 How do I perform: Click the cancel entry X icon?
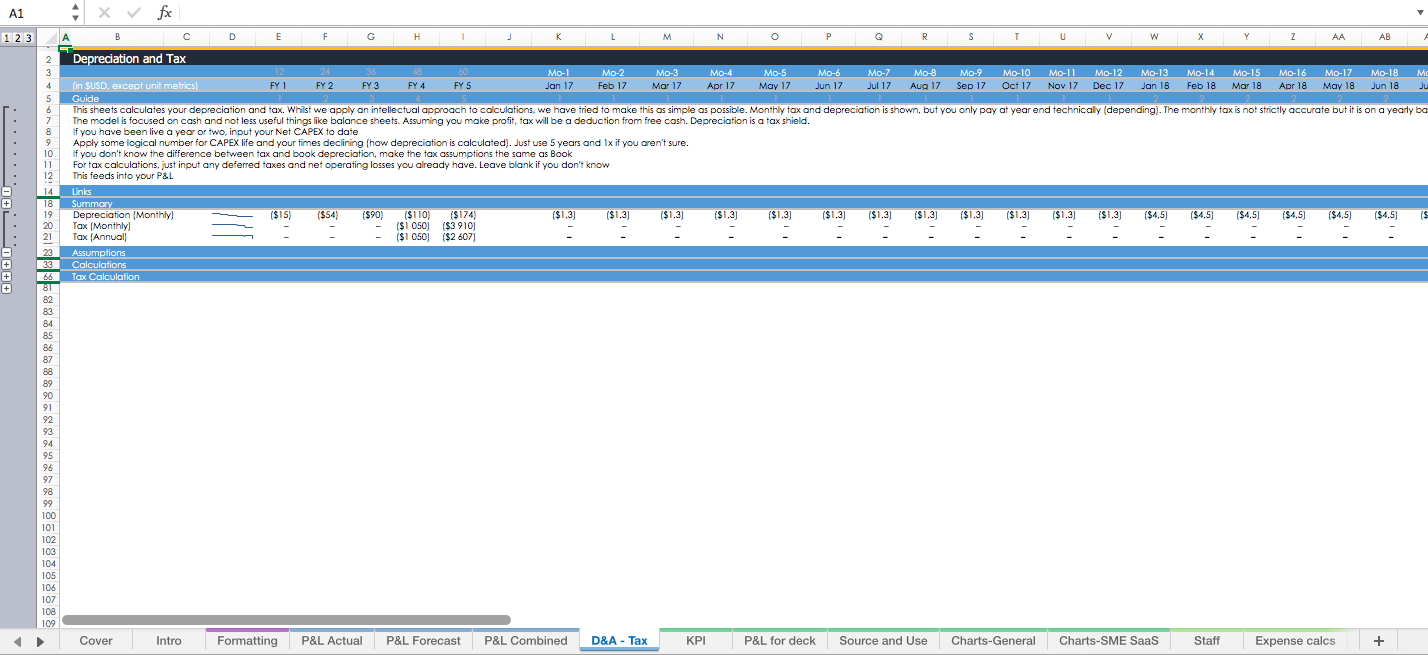(x=105, y=13)
